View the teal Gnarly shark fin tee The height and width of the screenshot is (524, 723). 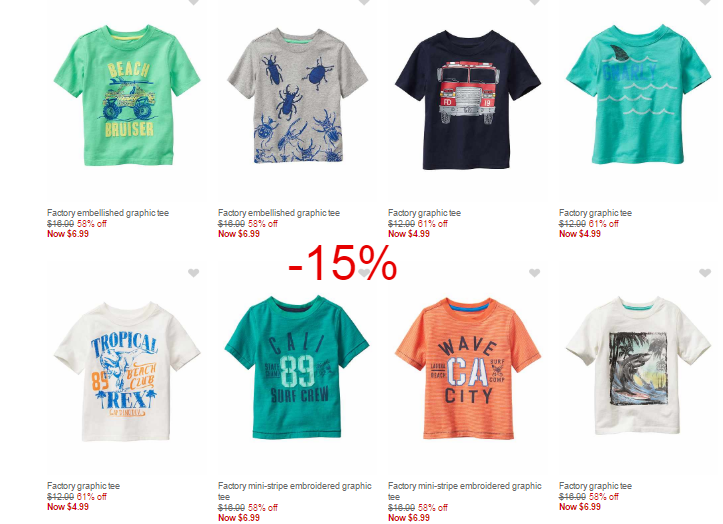[x=639, y=95]
